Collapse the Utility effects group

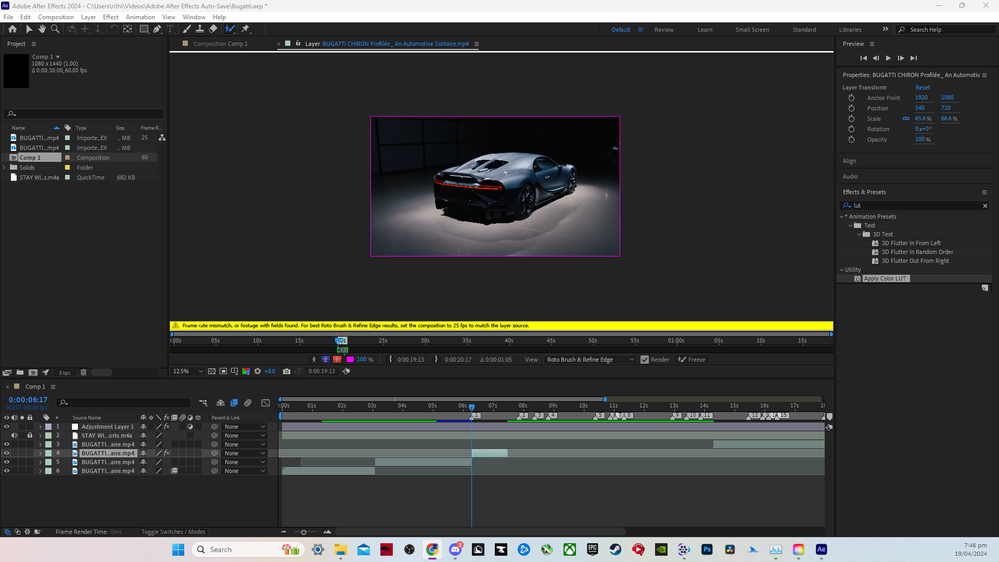842,270
